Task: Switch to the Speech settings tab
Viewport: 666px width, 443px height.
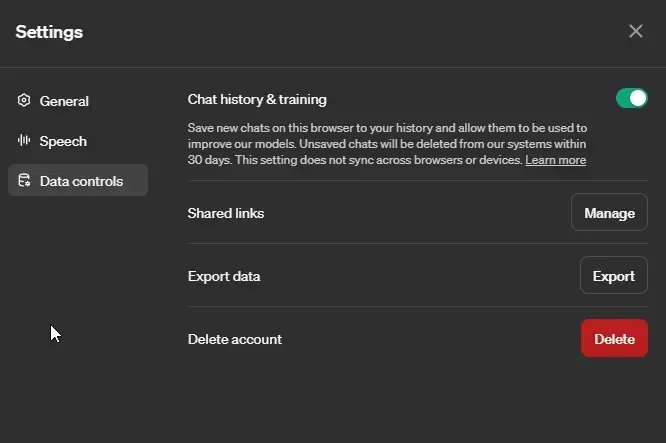Action: pos(63,141)
